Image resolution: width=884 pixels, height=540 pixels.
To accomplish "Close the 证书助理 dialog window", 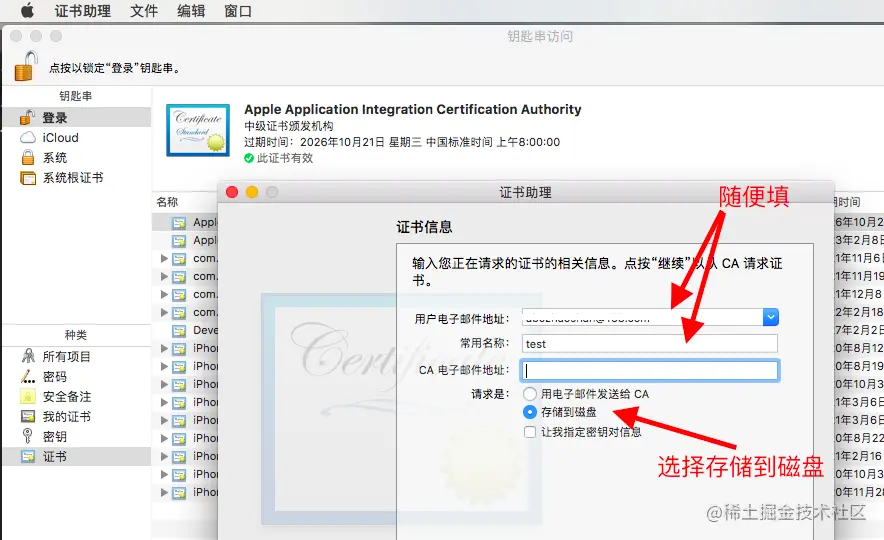I will coord(232,192).
